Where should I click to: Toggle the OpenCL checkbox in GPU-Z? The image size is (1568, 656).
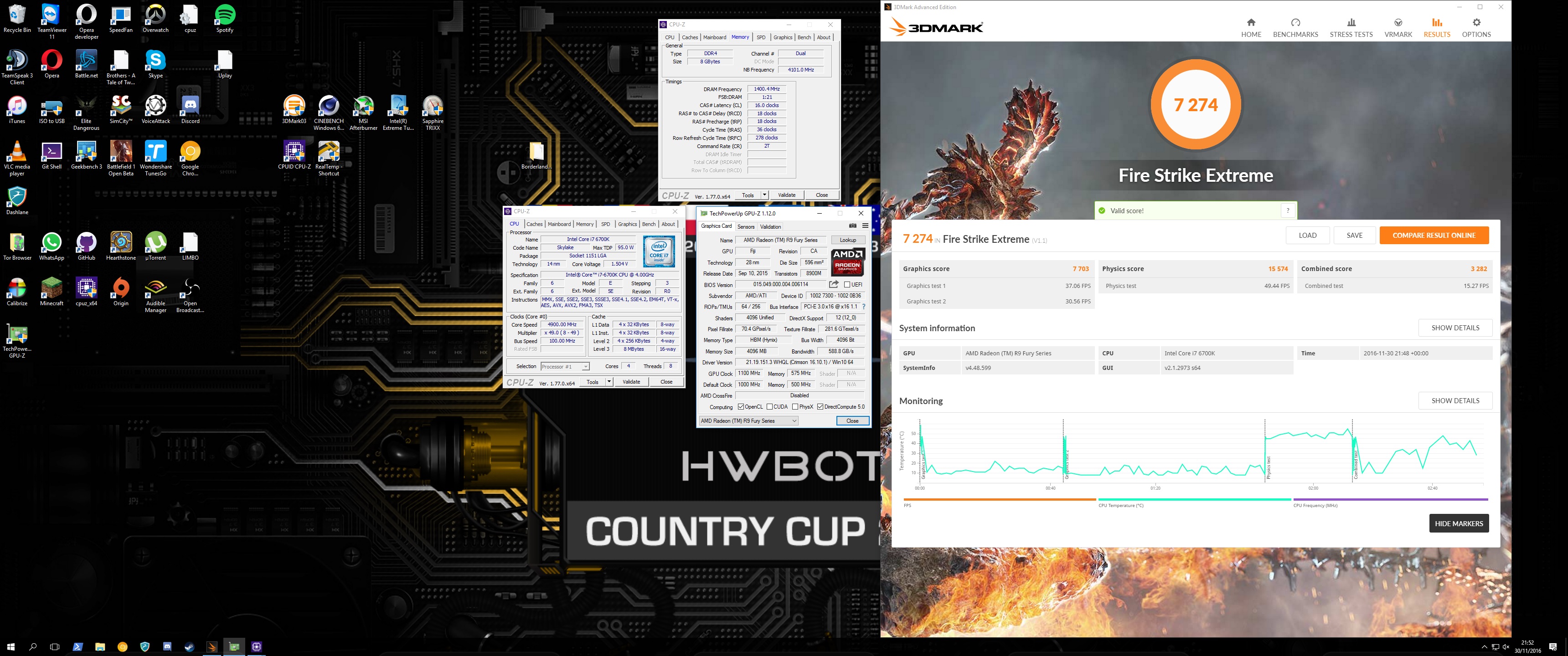[740, 406]
